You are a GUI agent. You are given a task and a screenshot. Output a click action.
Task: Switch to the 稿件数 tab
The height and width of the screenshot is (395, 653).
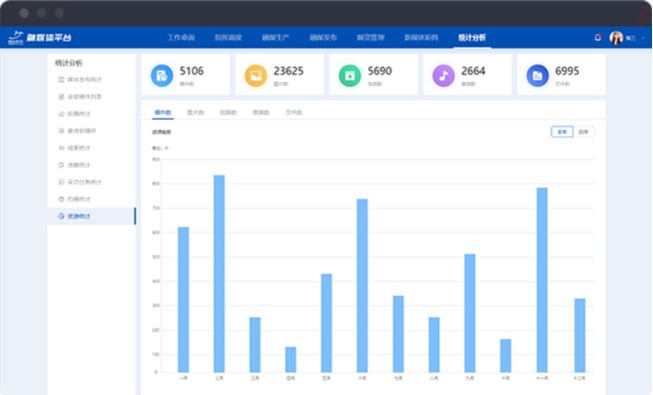pos(163,112)
